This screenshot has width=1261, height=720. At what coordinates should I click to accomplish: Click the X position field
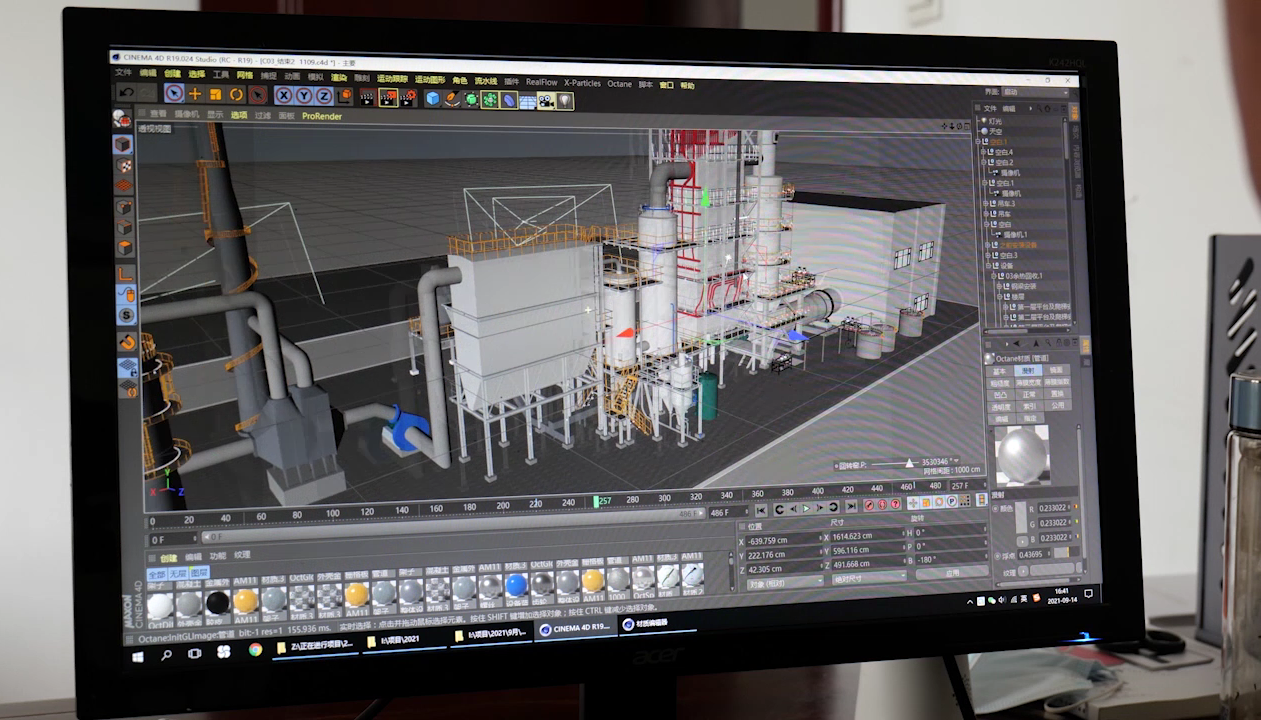pyautogui.click(x=785, y=541)
